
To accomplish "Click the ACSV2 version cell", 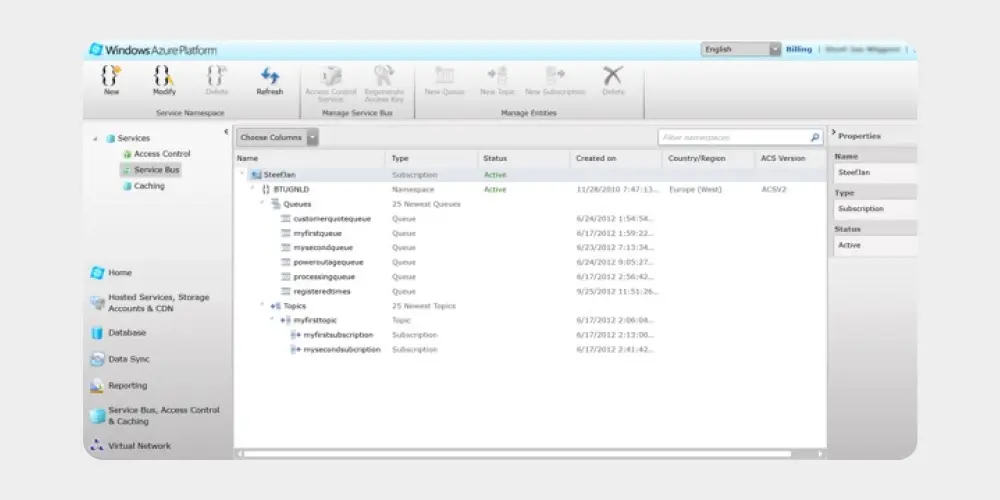I will point(774,189).
